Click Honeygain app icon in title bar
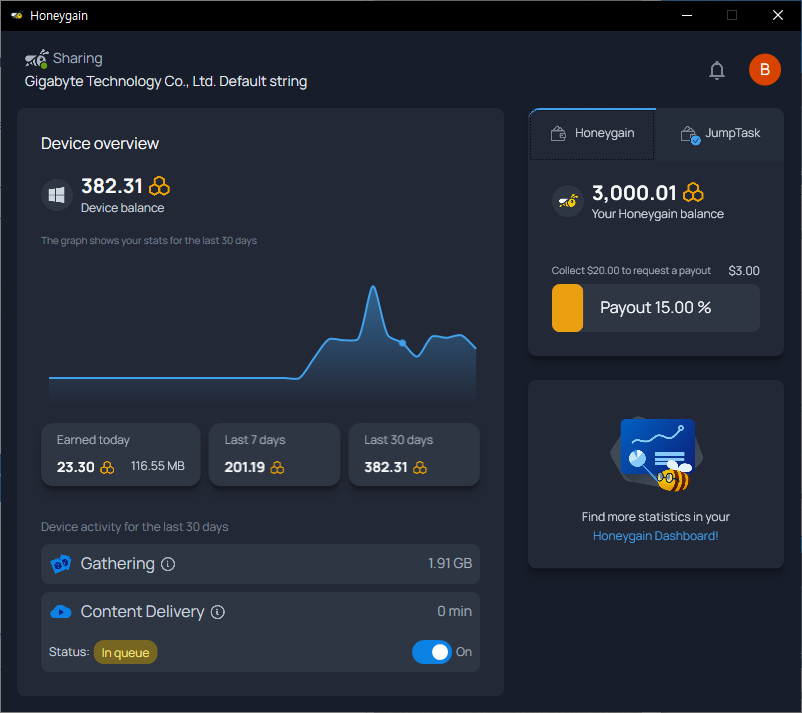The height and width of the screenshot is (713, 802). click(17, 15)
